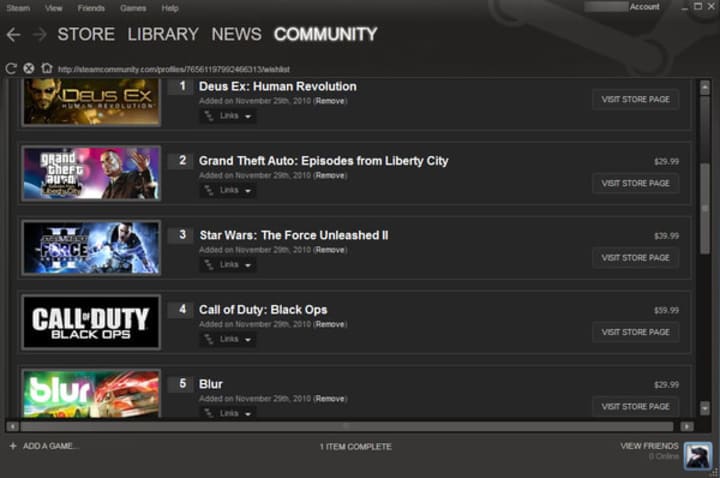This screenshot has width=720, height=478.
Task: Go forward with the forward arrow
Action: pyautogui.click(x=39, y=34)
